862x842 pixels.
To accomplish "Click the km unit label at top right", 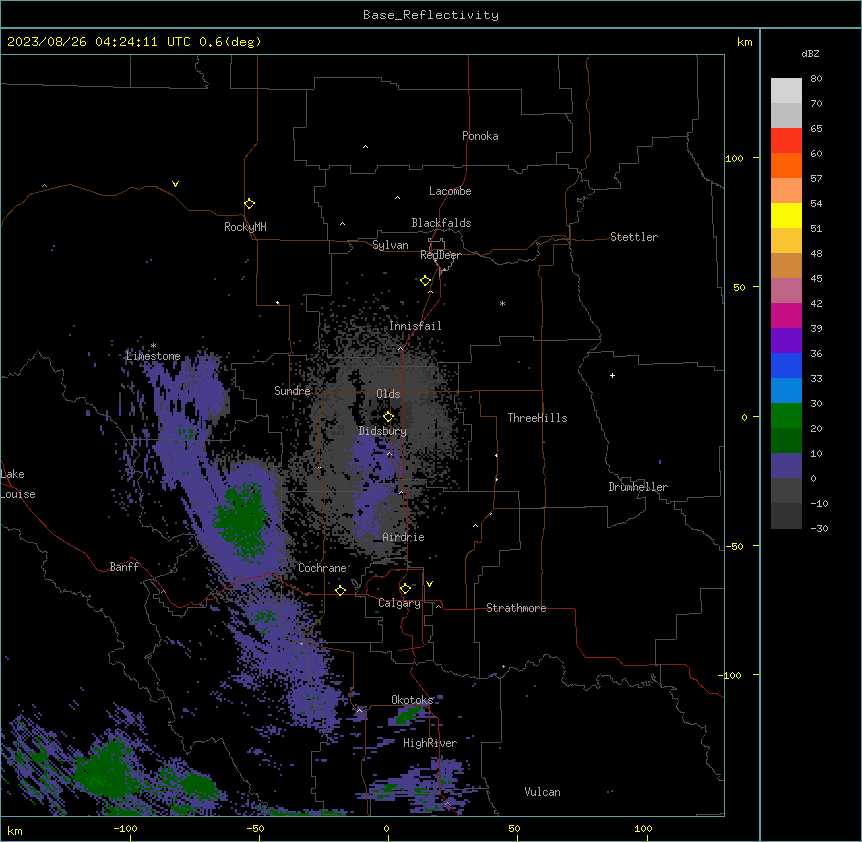I will (745, 42).
